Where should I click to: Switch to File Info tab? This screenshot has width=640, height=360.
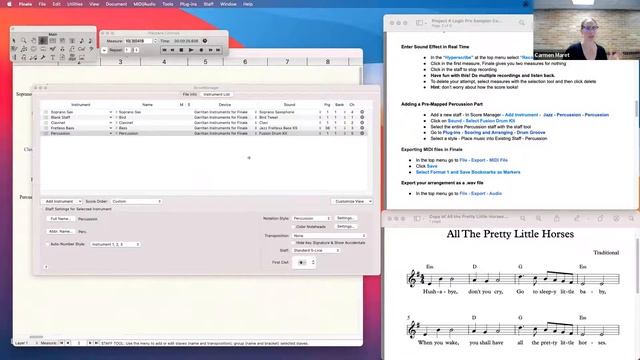(x=189, y=94)
